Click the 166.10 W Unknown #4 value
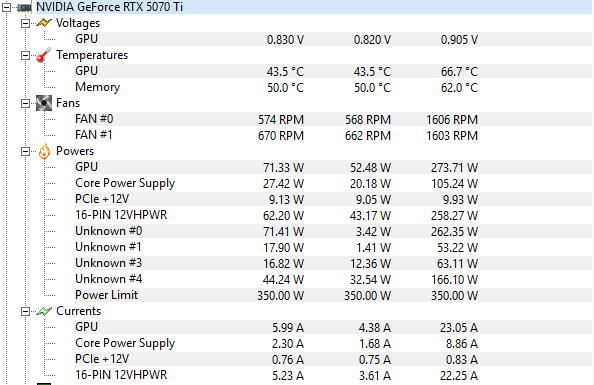This screenshot has width=594, height=385. coord(455,279)
